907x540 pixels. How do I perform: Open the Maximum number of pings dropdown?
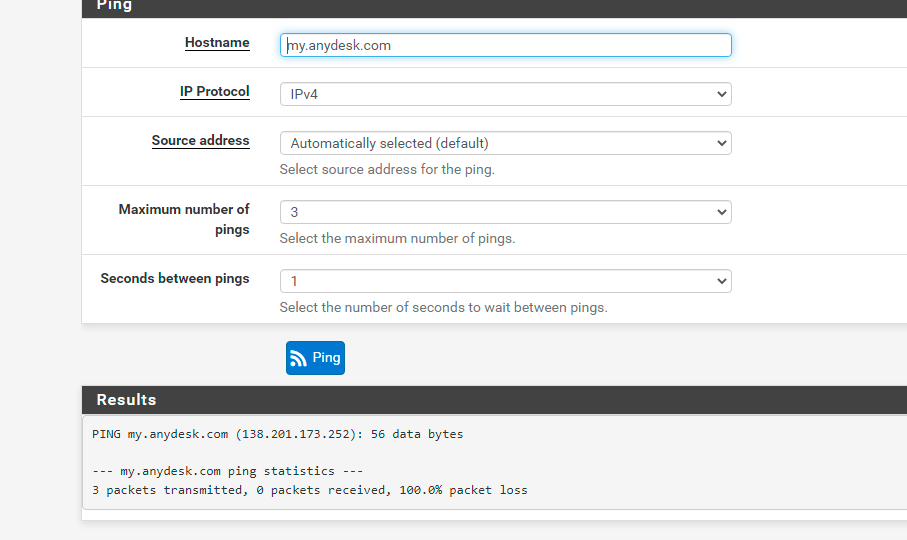tap(506, 212)
